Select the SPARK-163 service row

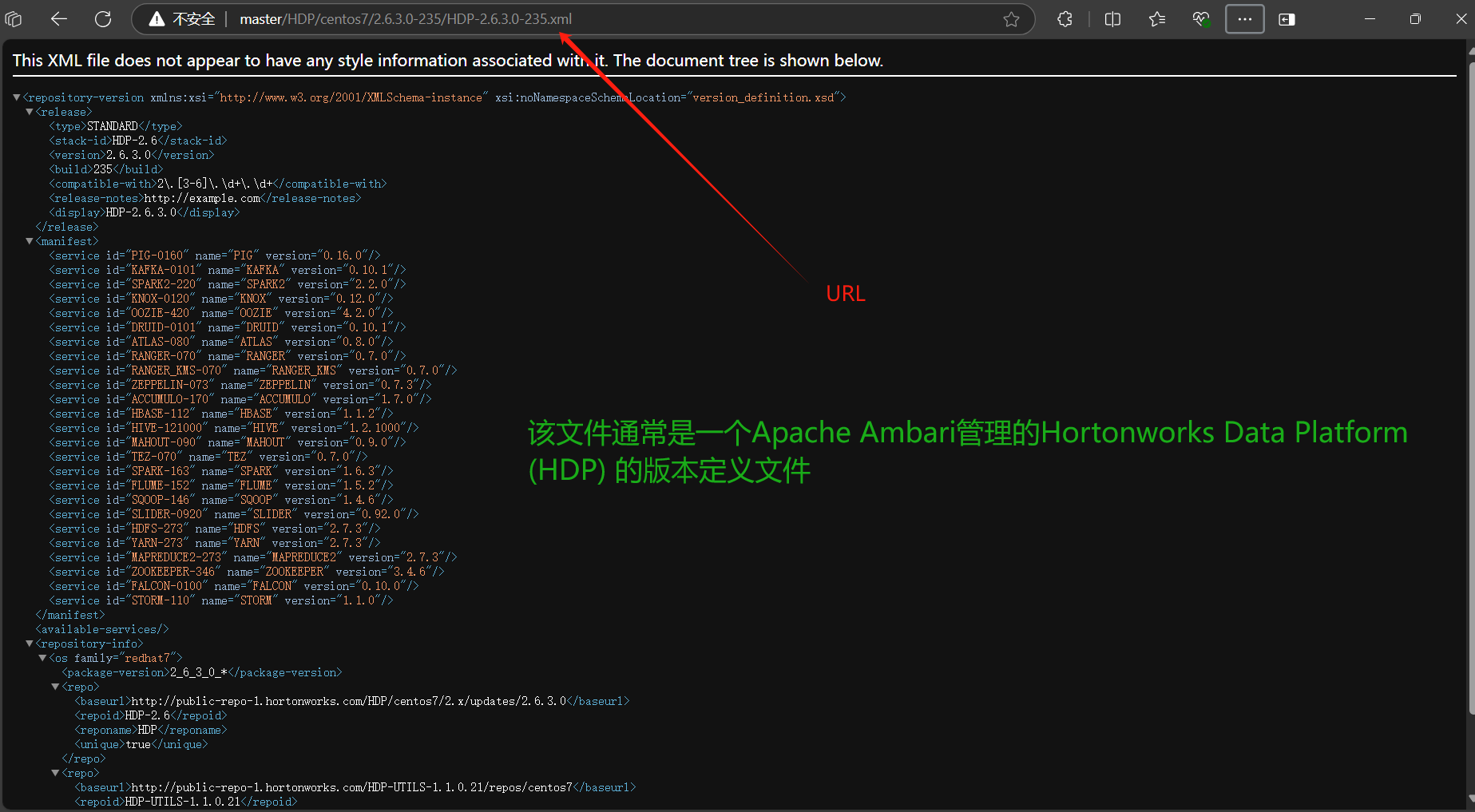point(221,471)
